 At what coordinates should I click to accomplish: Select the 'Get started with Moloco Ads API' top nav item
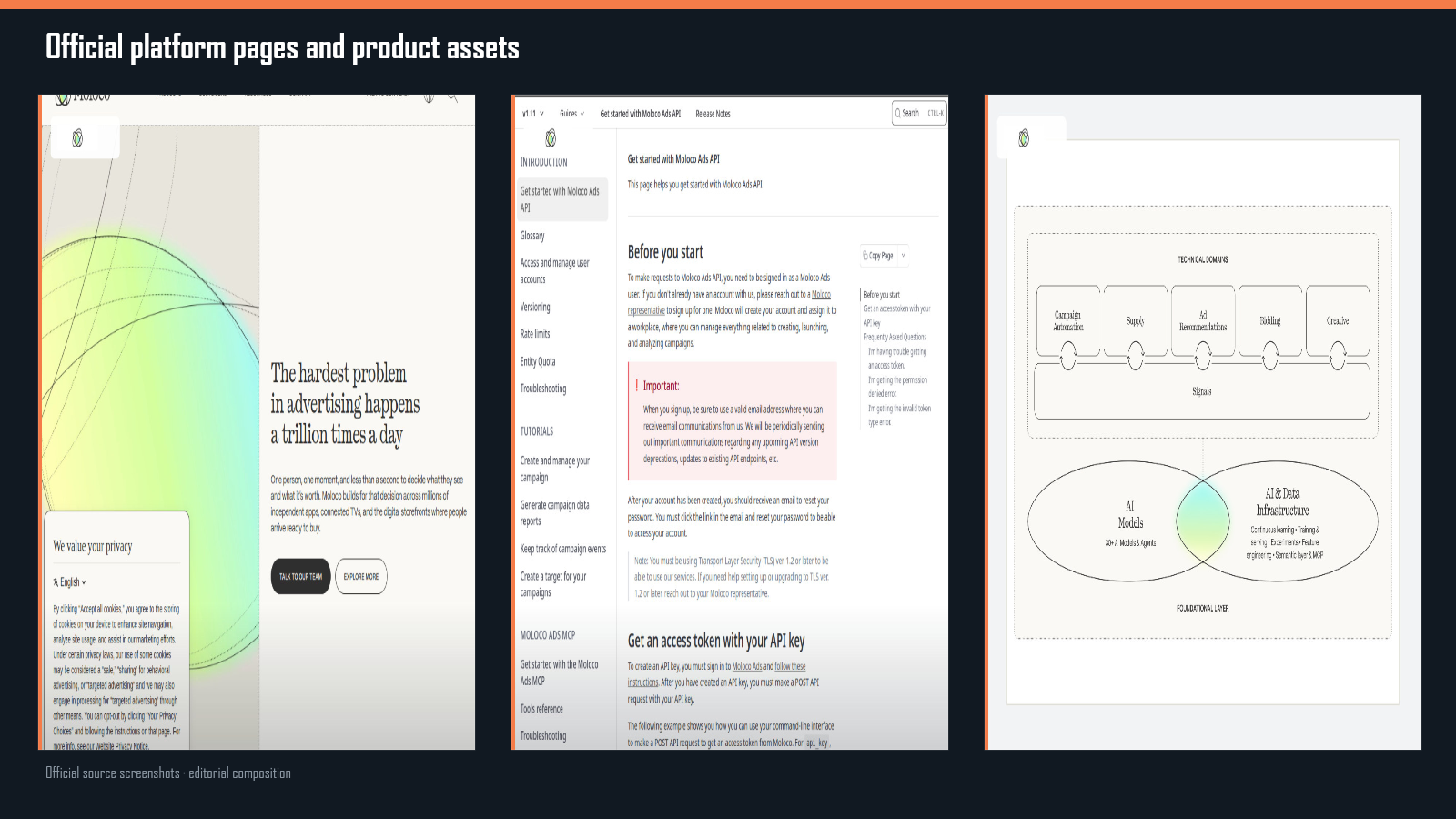(641, 114)
